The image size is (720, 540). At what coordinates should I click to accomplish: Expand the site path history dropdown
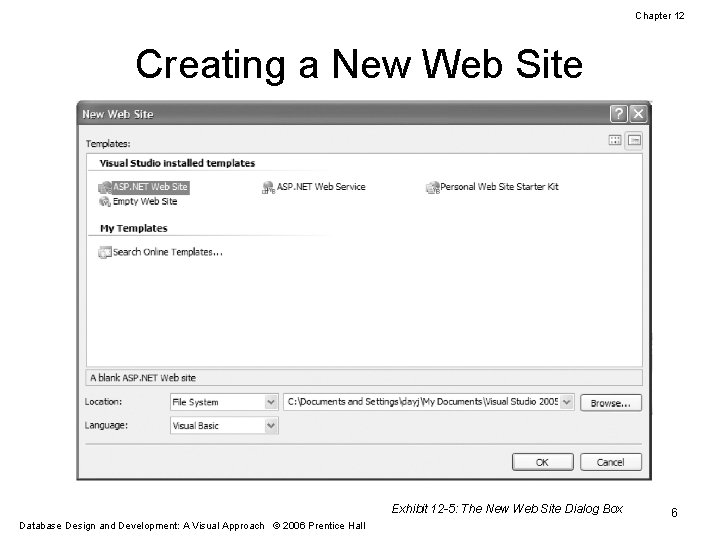[x=567, y=402]
